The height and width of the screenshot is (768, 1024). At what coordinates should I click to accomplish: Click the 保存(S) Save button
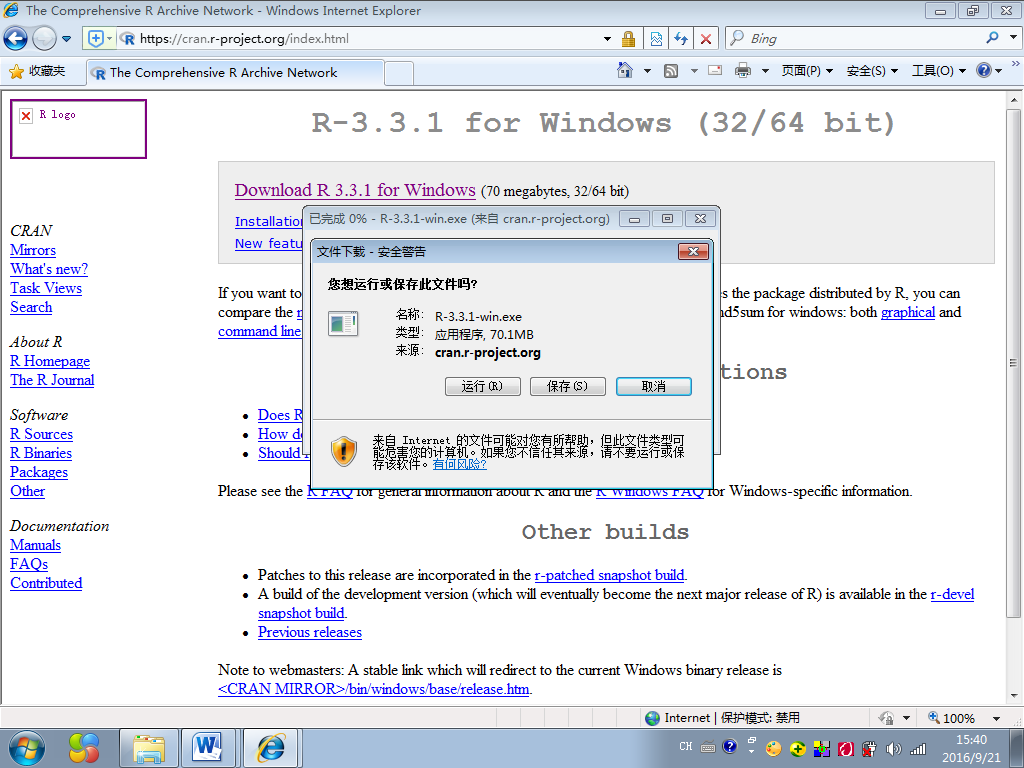[x=568, y=386]
